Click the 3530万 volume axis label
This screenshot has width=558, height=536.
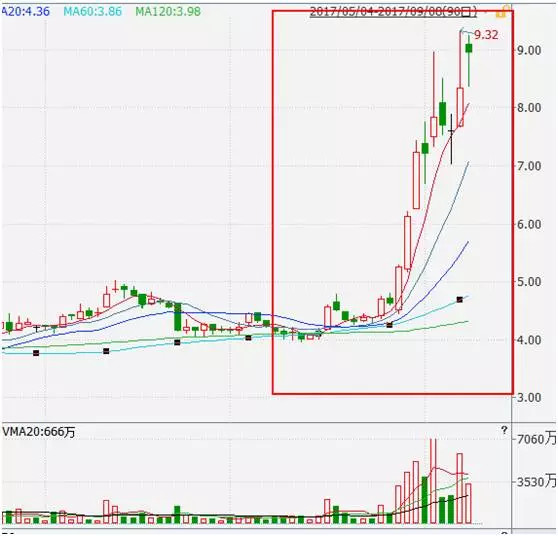click(536, 482)
